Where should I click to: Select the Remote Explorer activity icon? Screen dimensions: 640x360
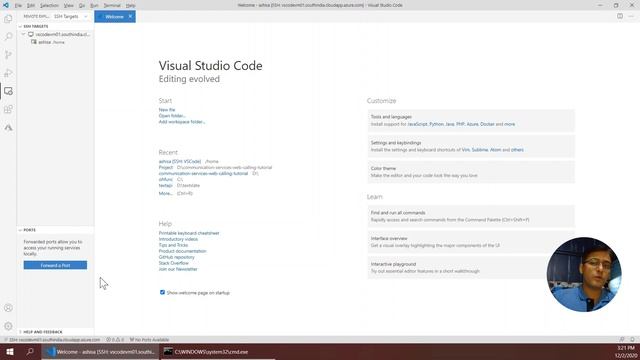[x=8, y=91]
